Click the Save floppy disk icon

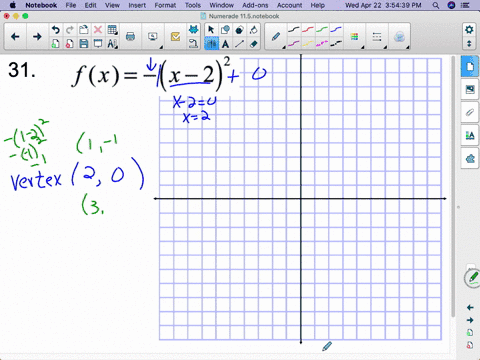click(84, 44)
